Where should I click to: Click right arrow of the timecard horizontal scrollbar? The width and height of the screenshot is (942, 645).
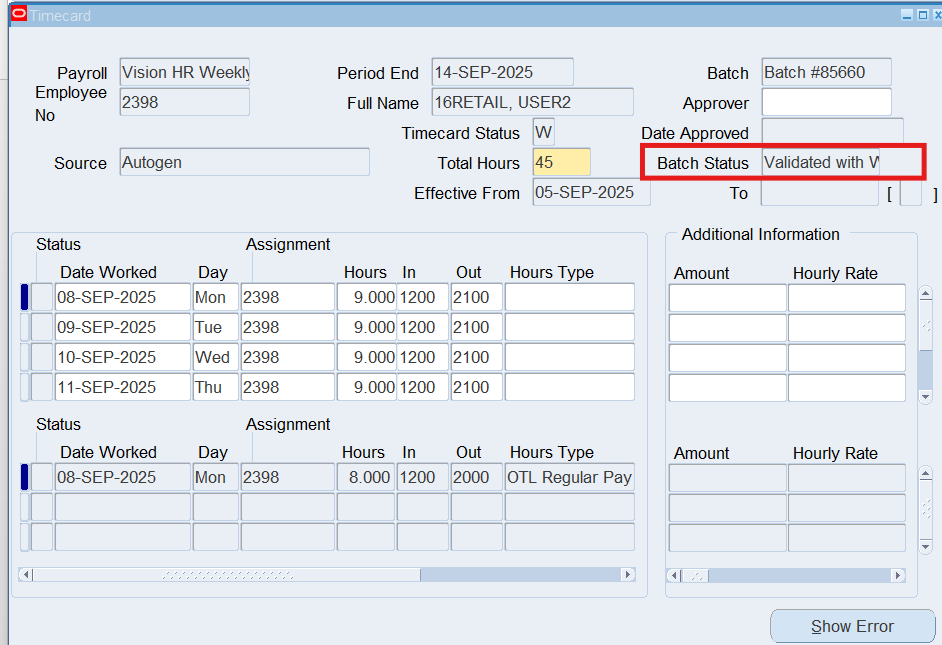[627, 575]
